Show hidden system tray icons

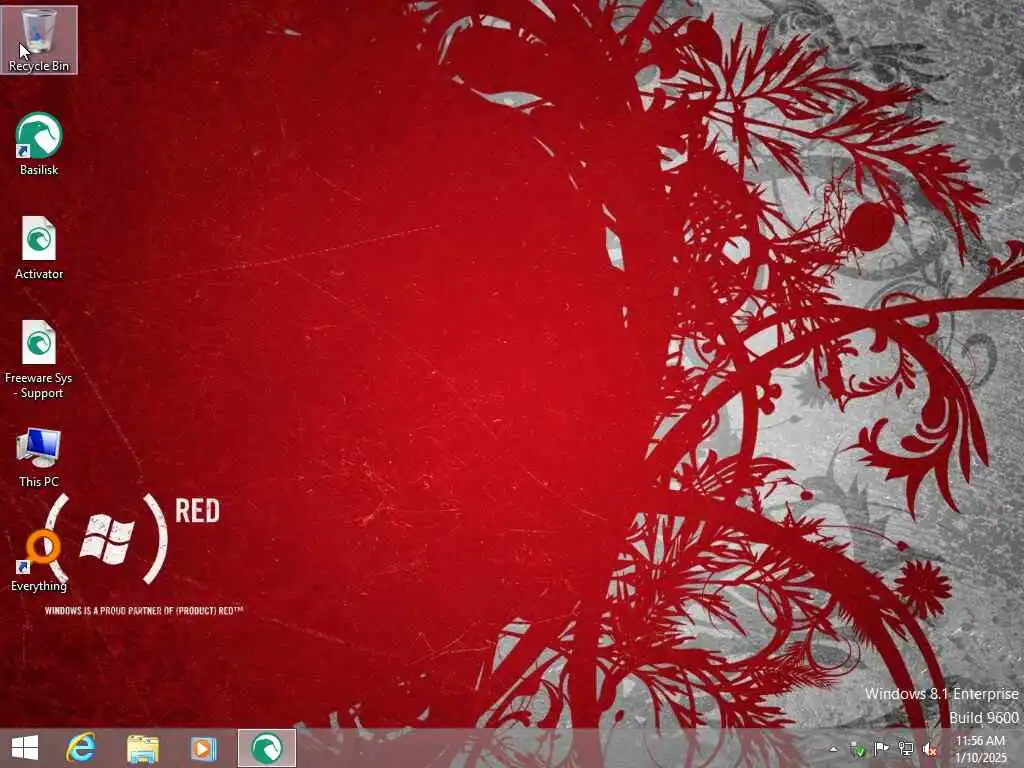click(833, 748)
